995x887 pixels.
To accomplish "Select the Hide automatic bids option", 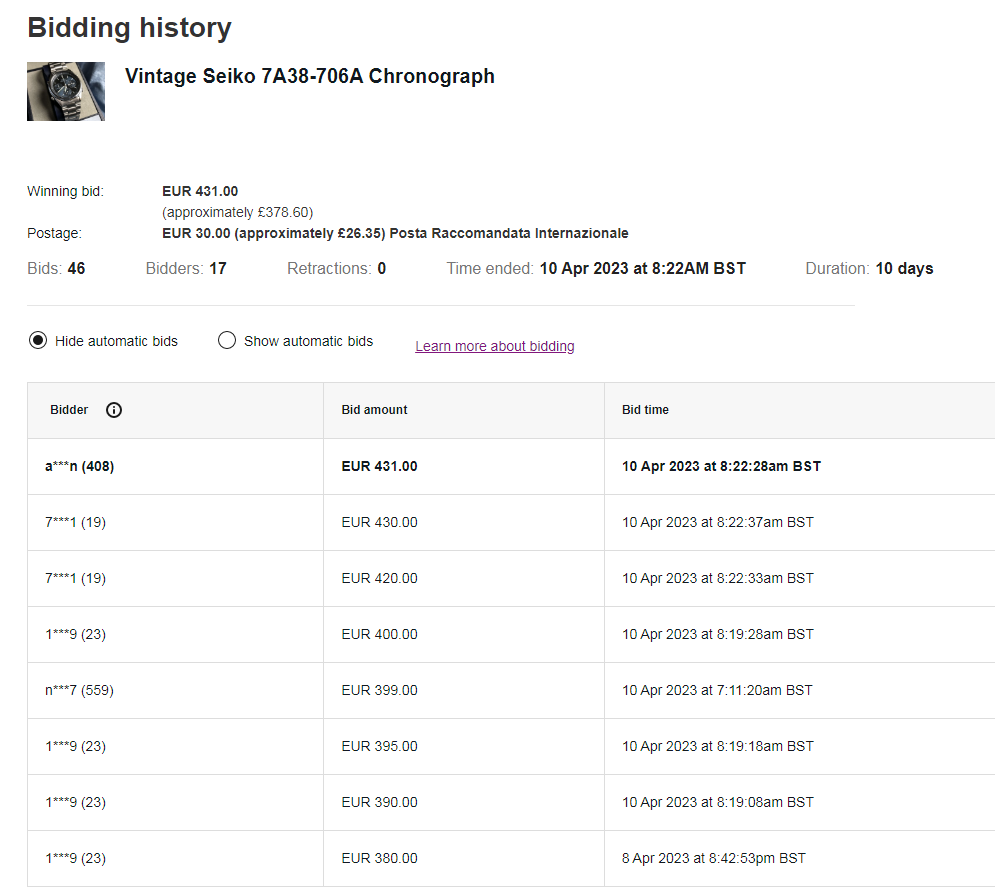I will (x=38, y=341).
